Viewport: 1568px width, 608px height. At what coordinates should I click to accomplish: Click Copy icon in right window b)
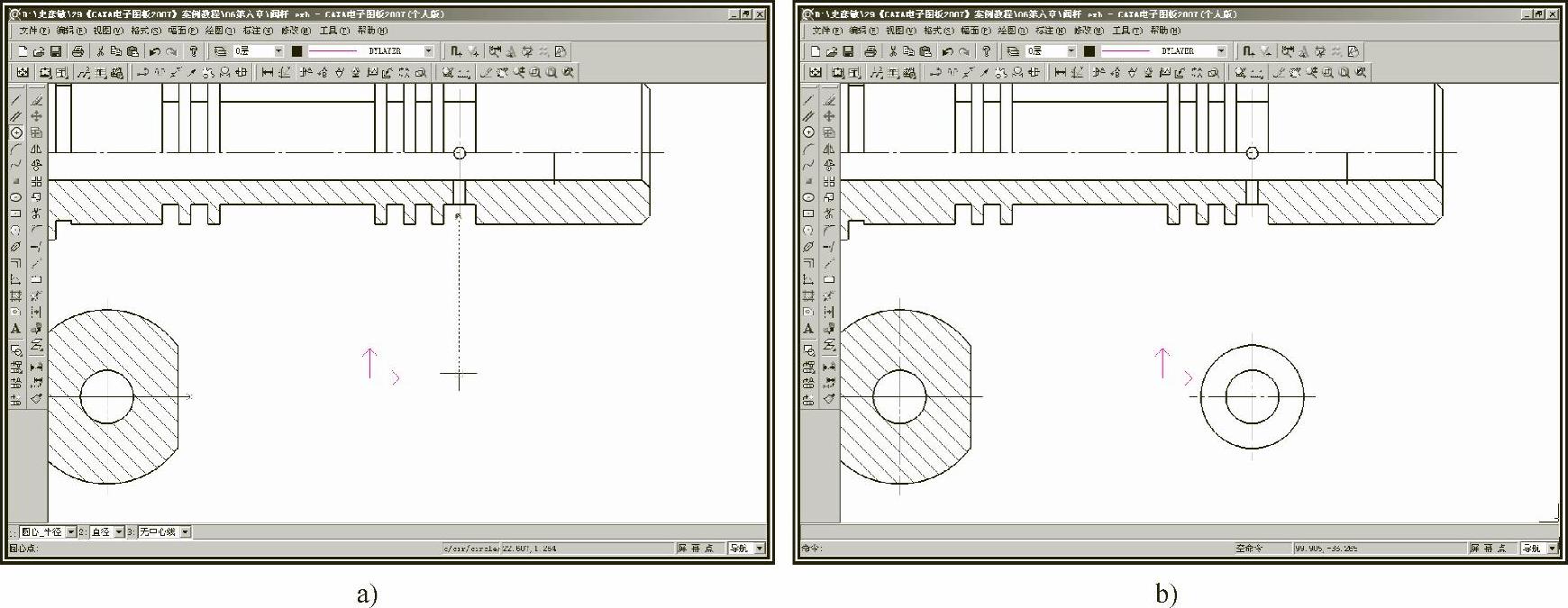pos(909,51)
